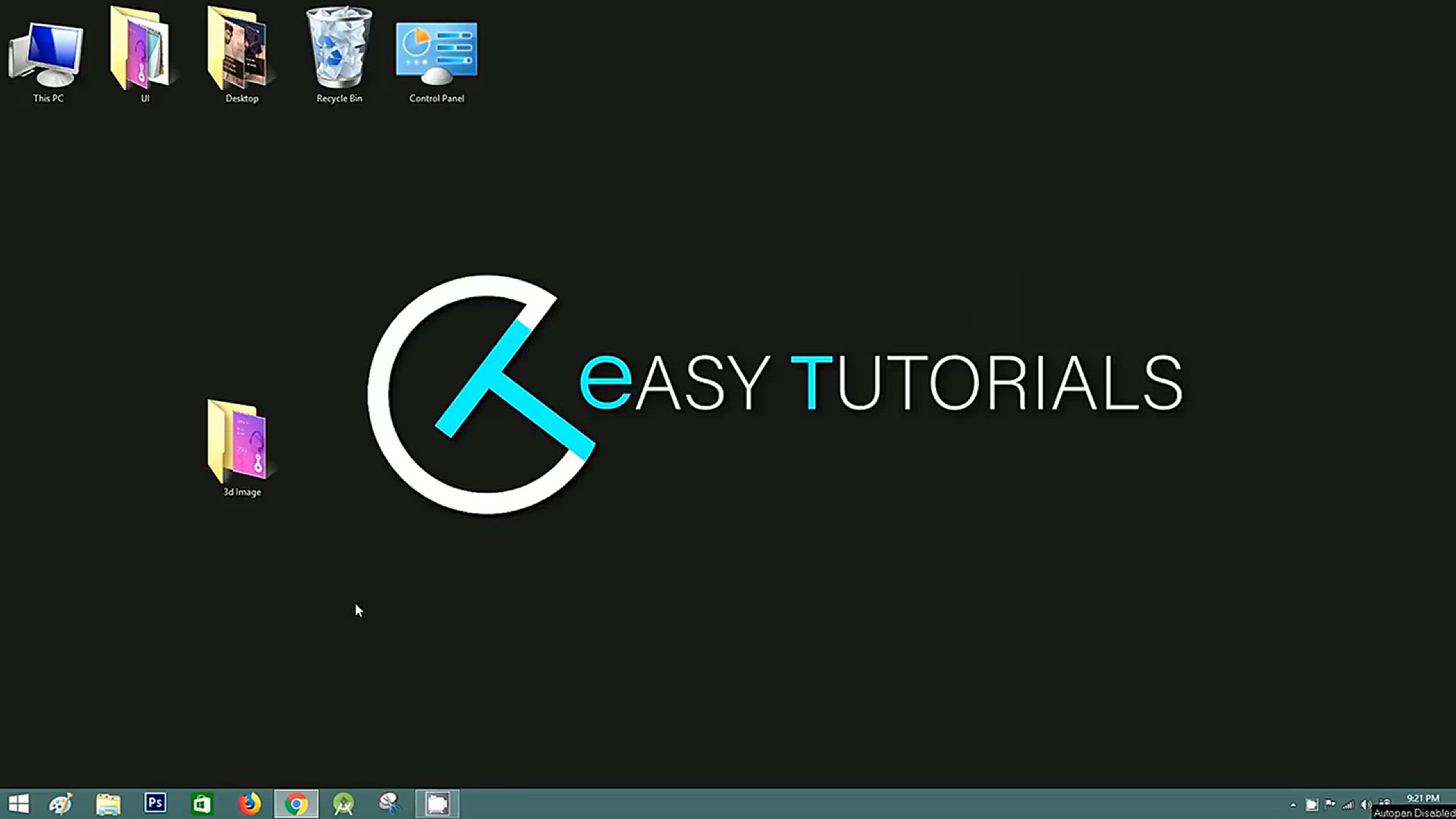Screen dimensions: 1456x819
Task: Launch Firefox from the taskbar
Action: tap(249, 804)
